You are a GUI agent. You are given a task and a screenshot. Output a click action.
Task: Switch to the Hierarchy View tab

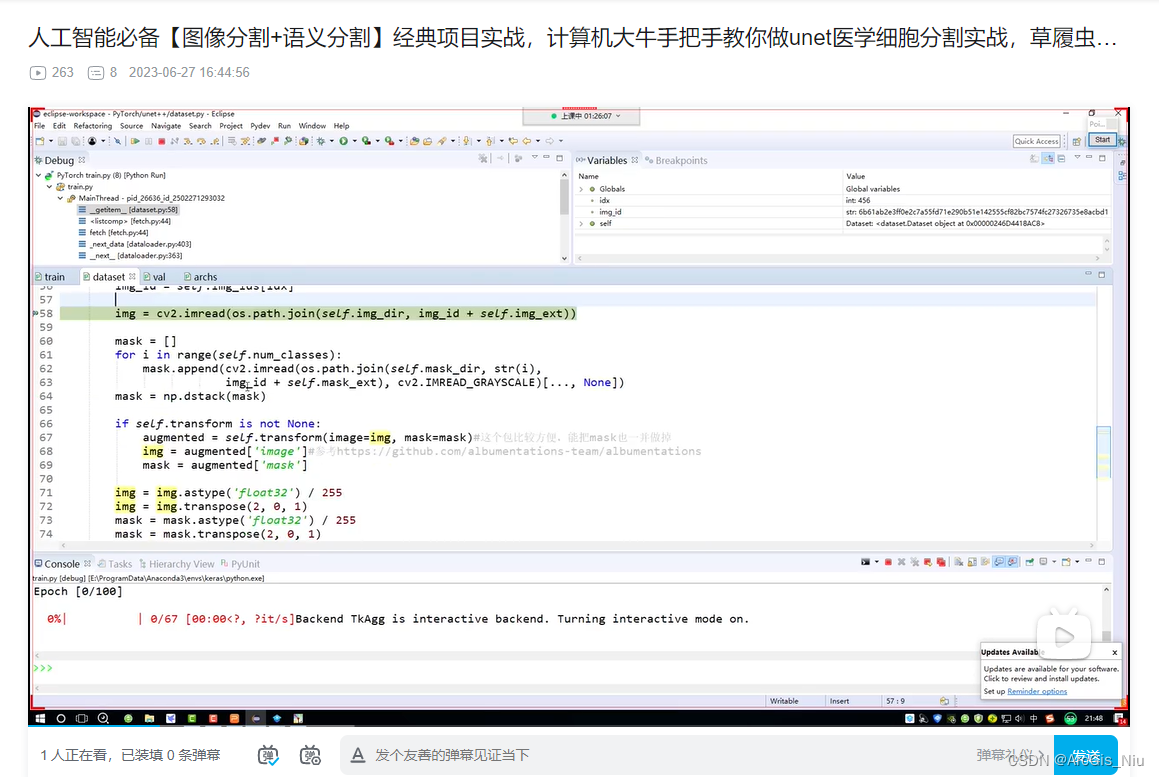[x=177, y=563]
